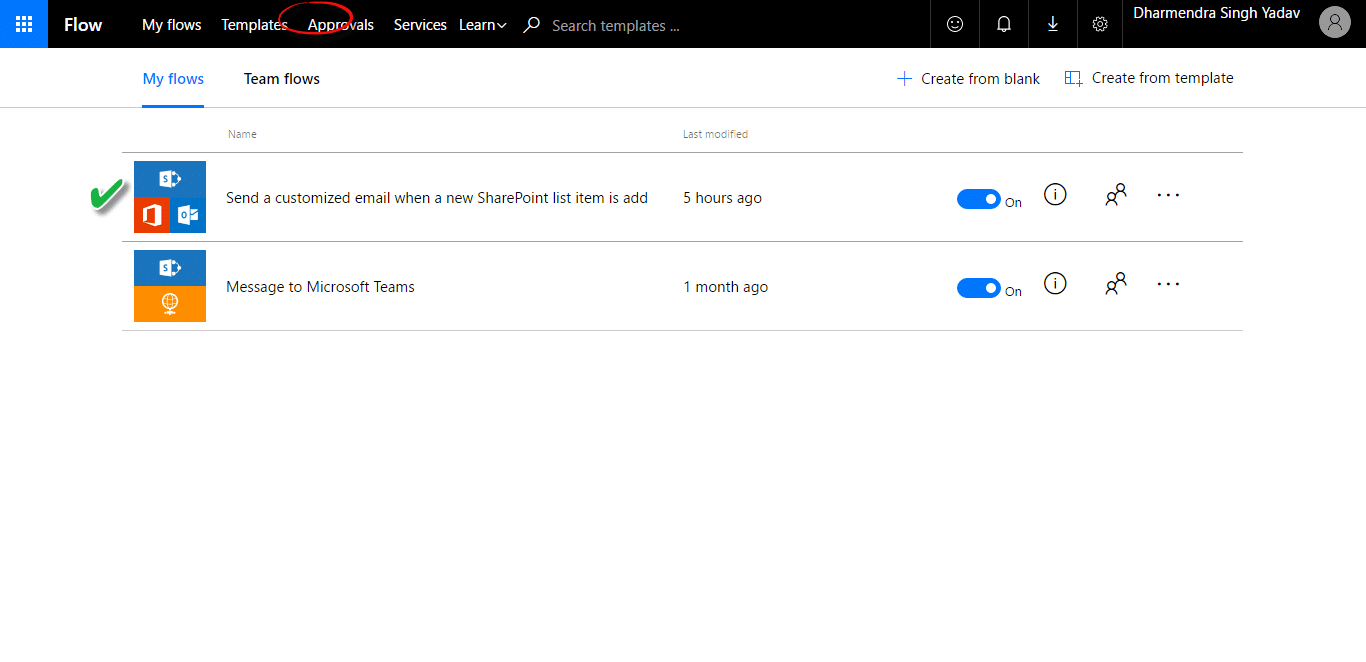Disable the Message to Microsoft Teams toggle
The image size is (1366, 662).
[x=978, y=288]
